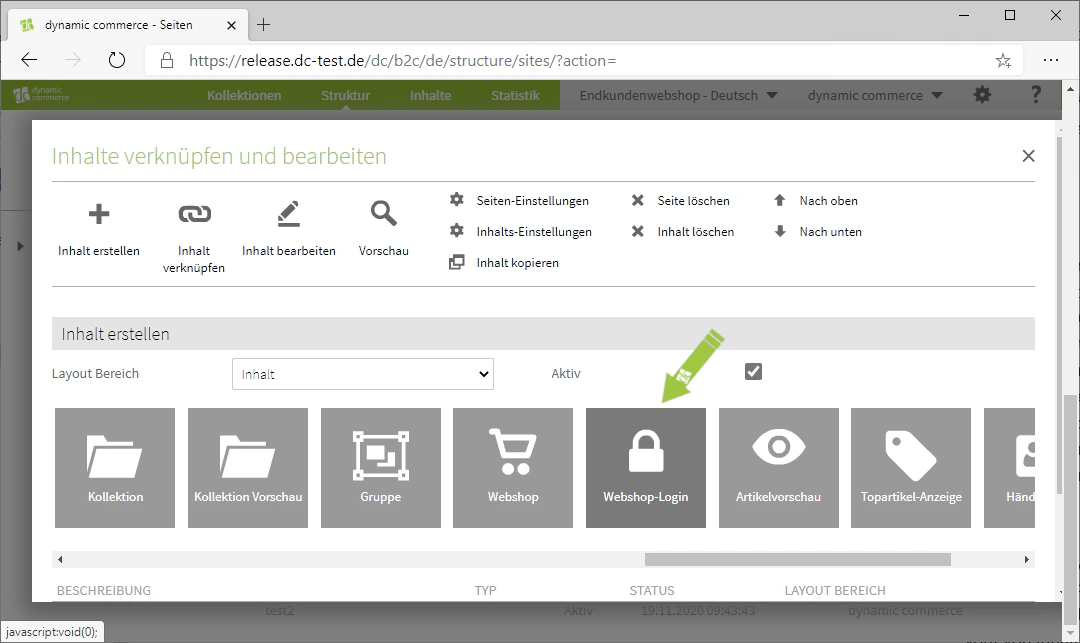This screenshot has width=1080, height=643.
Task: Open the Struktur menu
Action: [346, 96]
